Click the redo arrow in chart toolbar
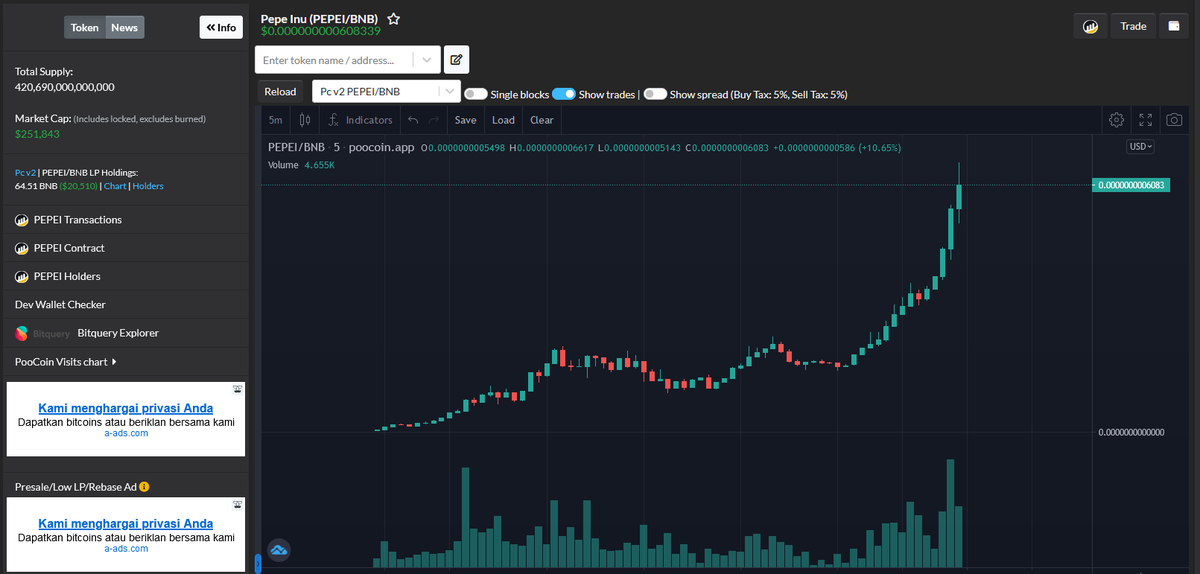 coord(434,120)
